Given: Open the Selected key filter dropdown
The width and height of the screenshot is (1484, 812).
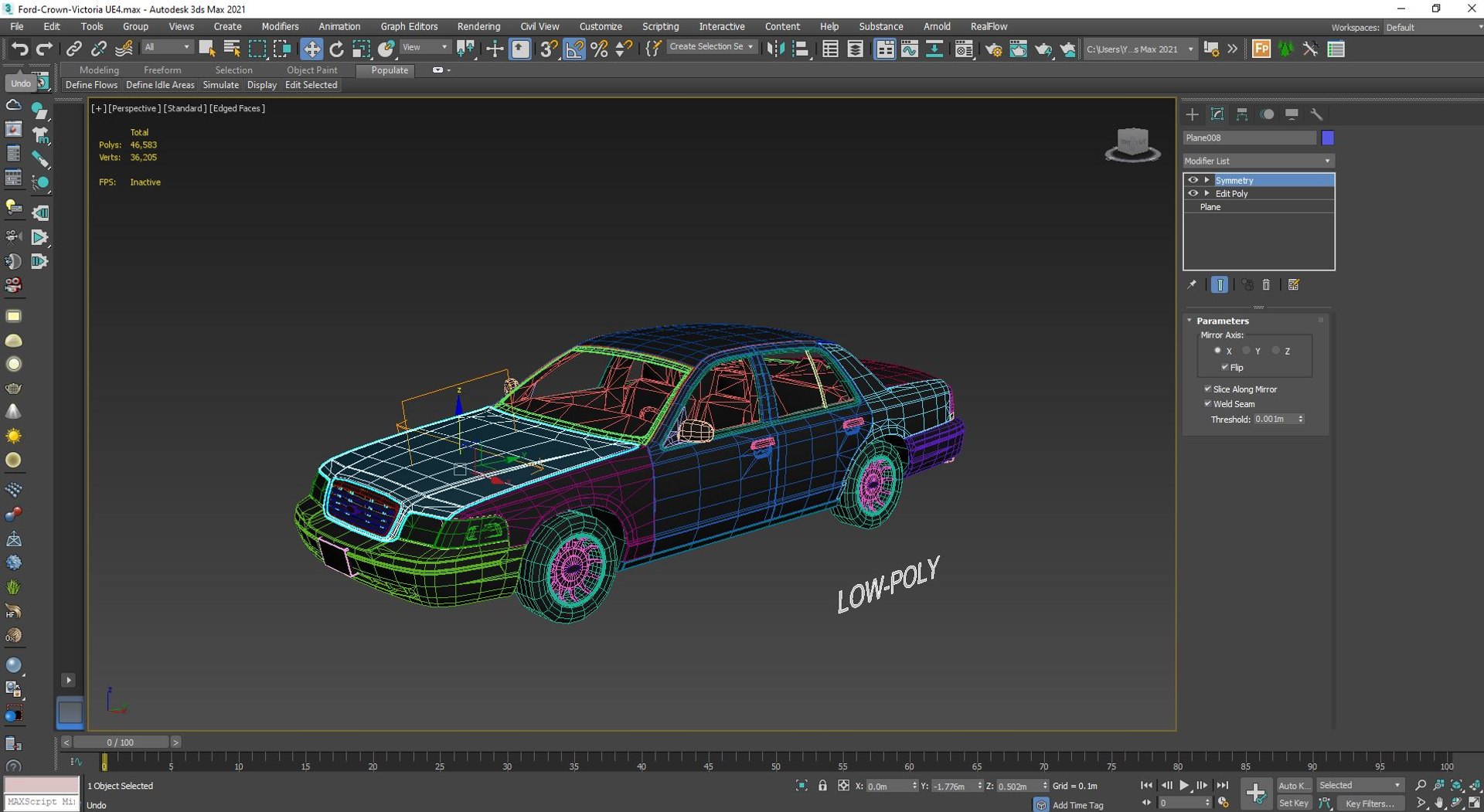Looking at the screenshot, I should 1360,785.
